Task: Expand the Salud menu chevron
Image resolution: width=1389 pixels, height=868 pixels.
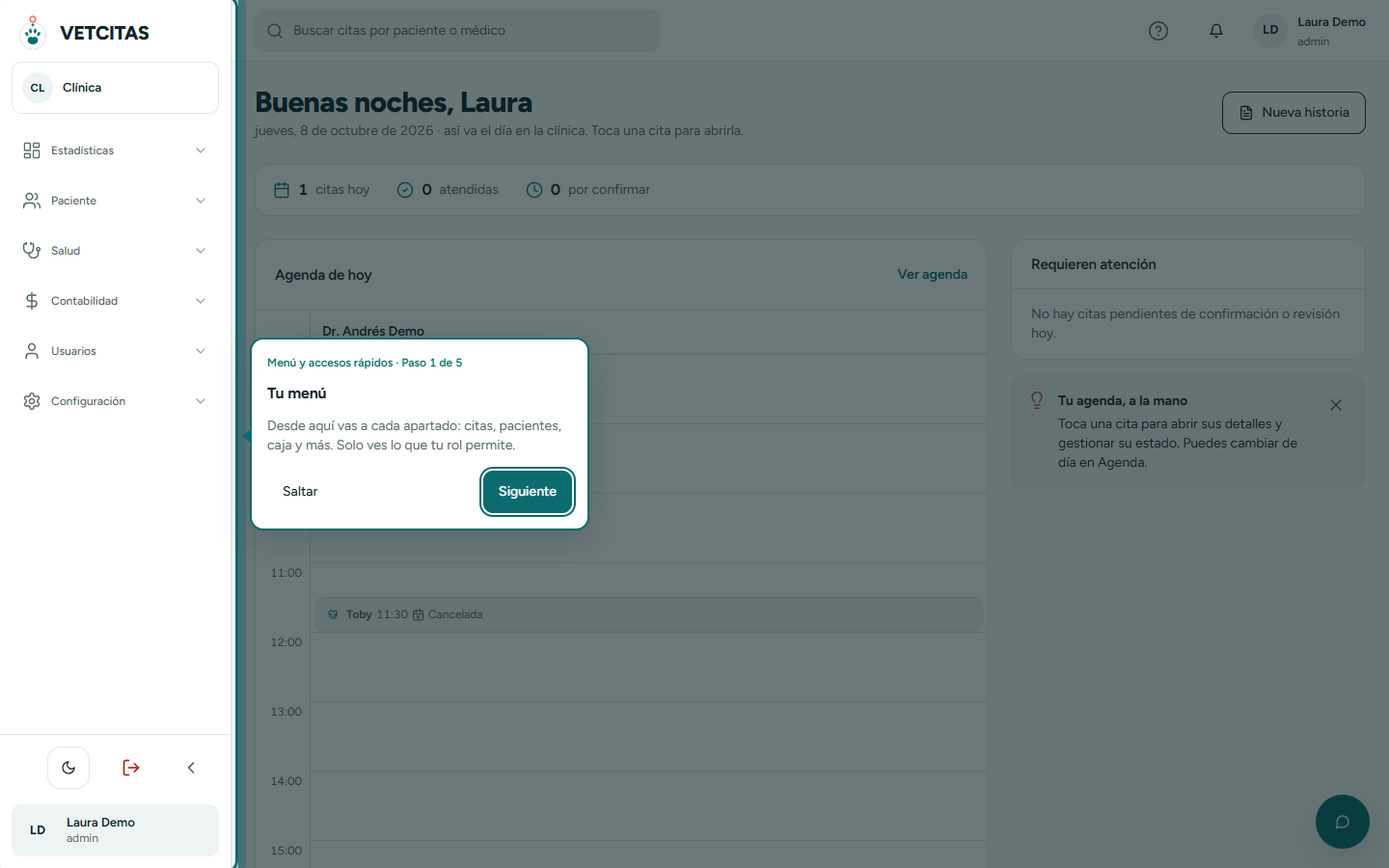Action: pos(201,251)
